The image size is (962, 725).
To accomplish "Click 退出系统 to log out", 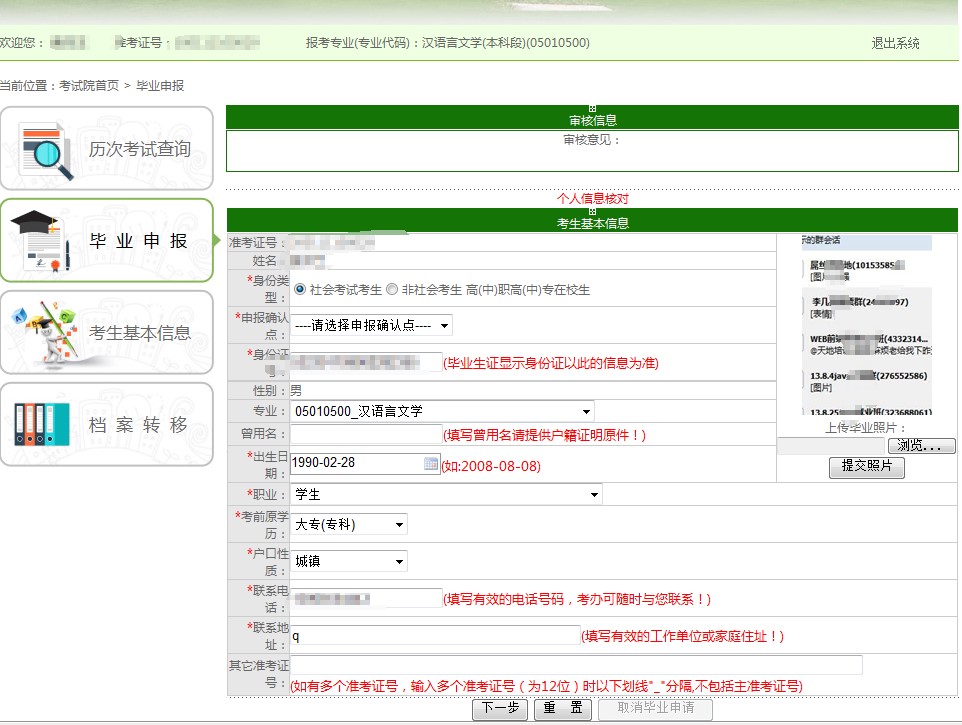I will 895,43.
